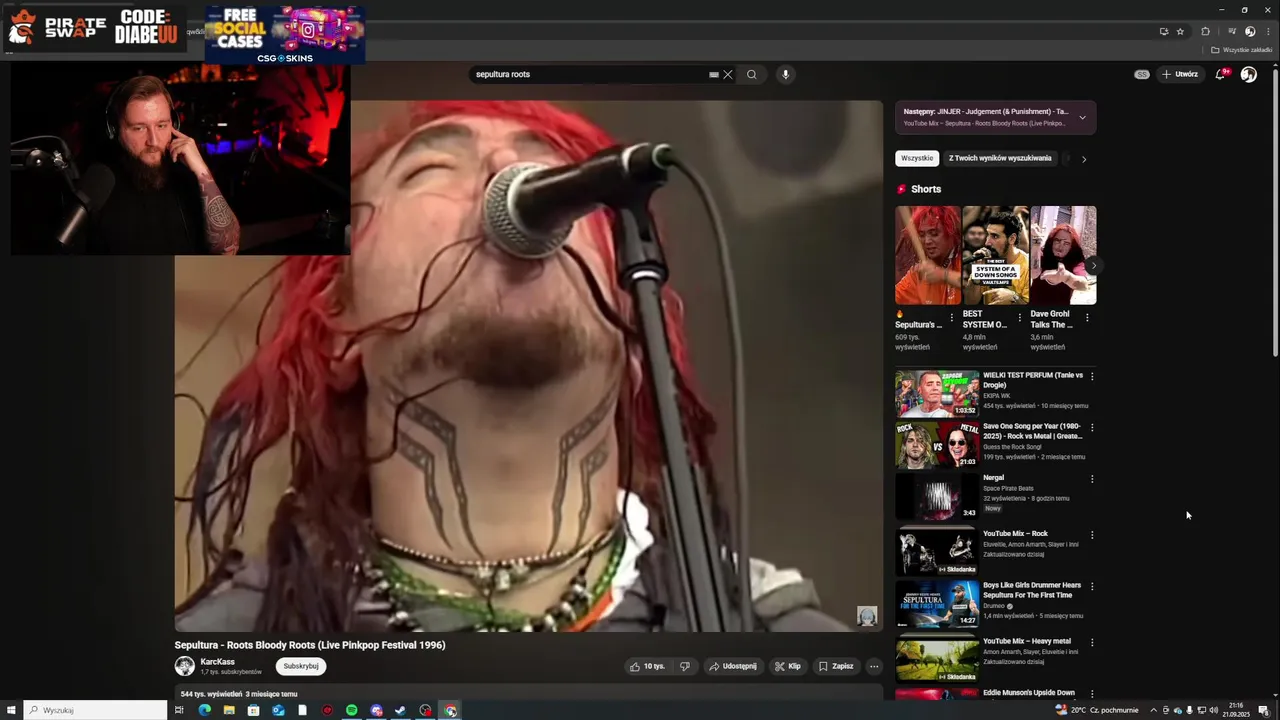Show more filter chips with right arrow
The width and height of the screenshot is (1280, 720).
click(1083, 158)
